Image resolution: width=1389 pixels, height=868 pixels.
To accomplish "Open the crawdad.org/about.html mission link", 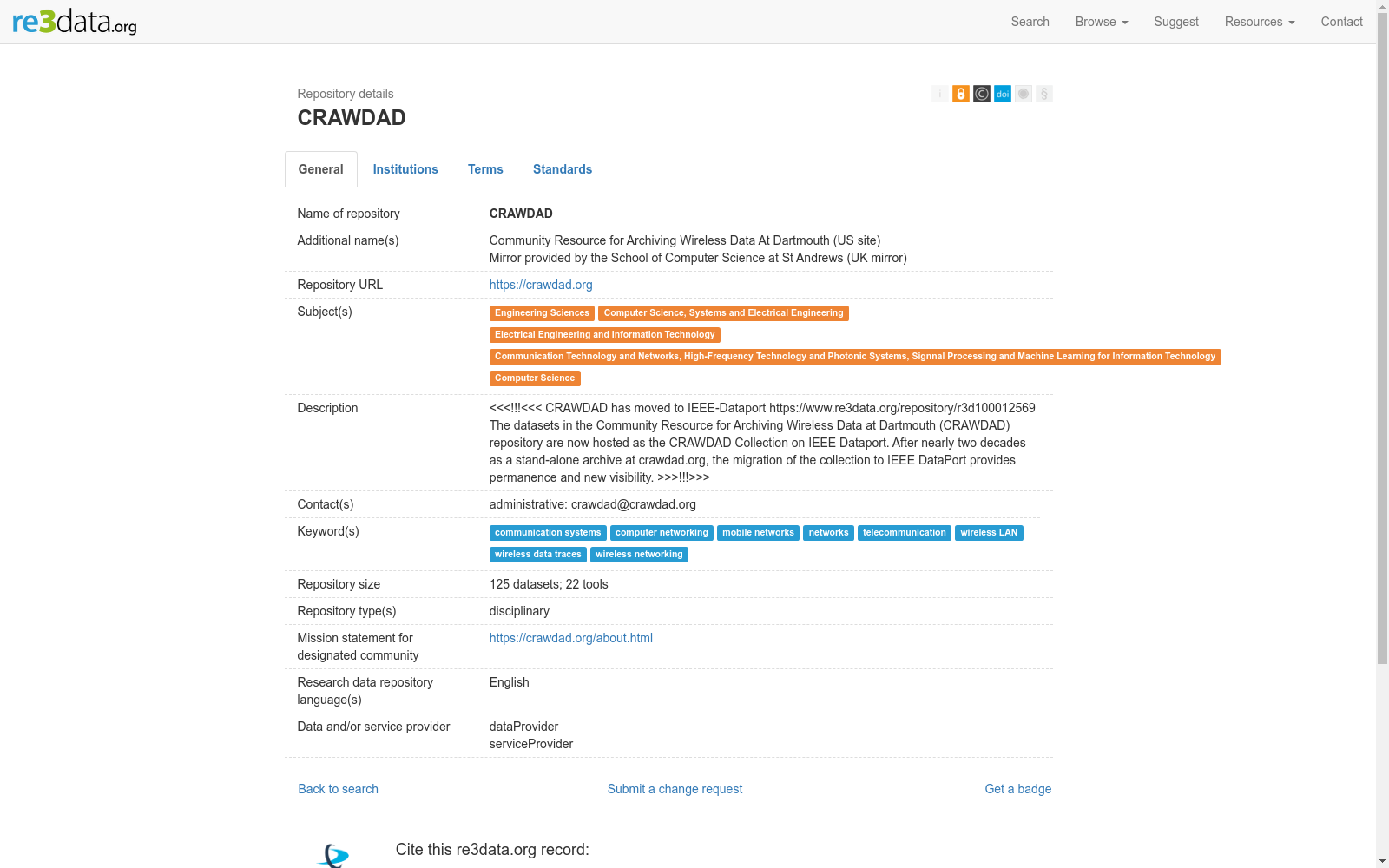I will click(x=571, y=638).
